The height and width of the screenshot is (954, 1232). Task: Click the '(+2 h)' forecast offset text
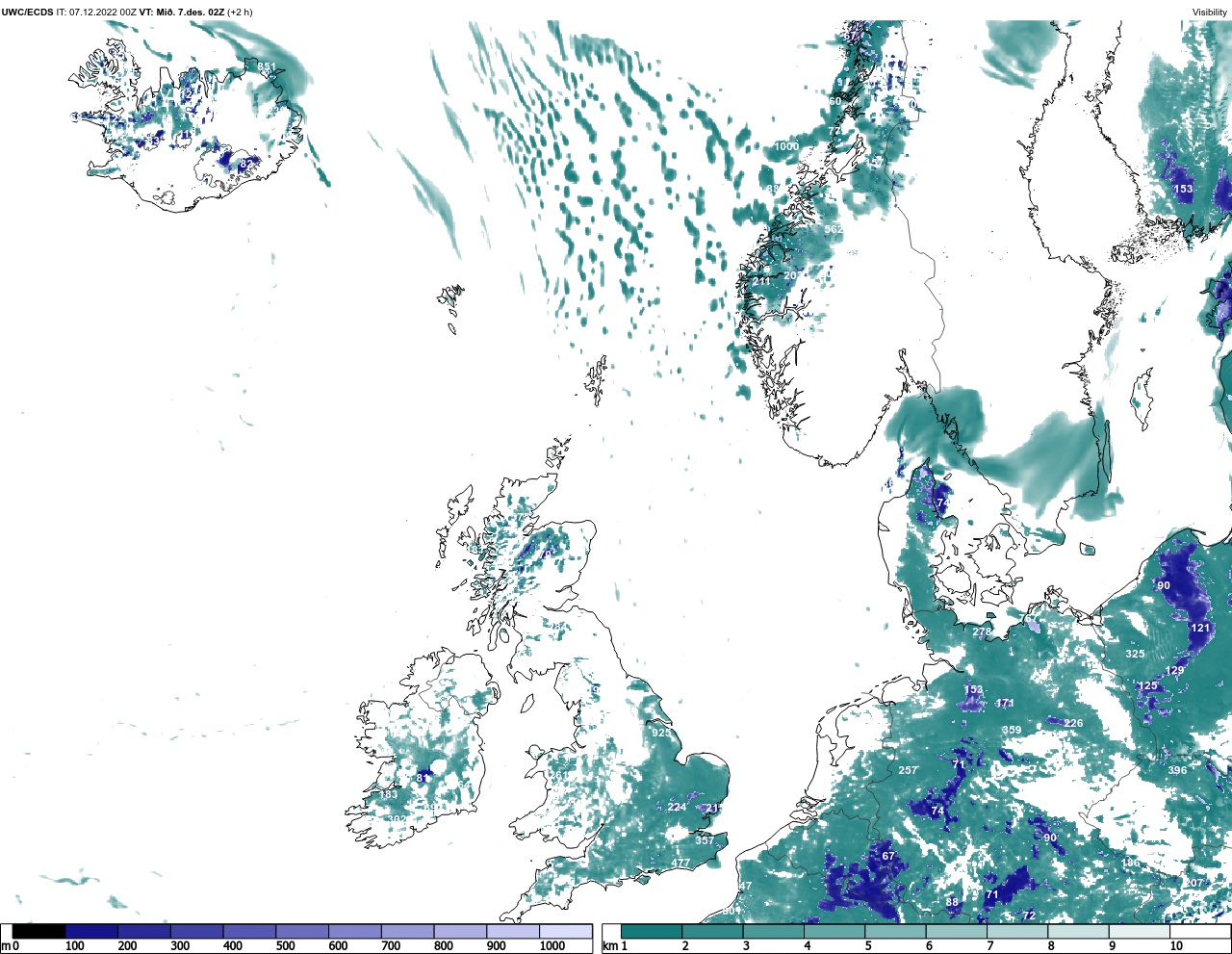[x=241, y=13]
